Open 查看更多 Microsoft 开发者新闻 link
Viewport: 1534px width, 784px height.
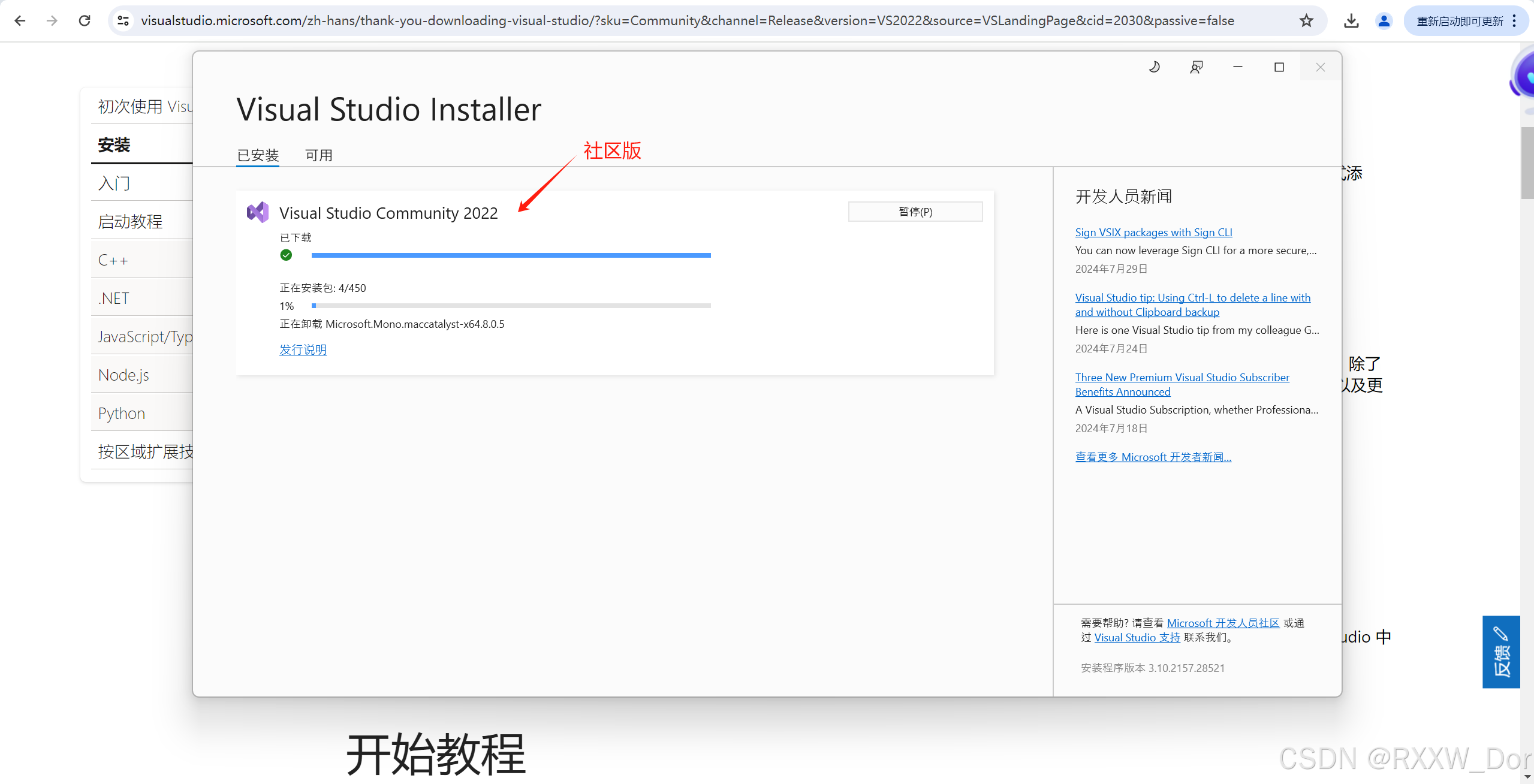click(x=1153, y=457)
